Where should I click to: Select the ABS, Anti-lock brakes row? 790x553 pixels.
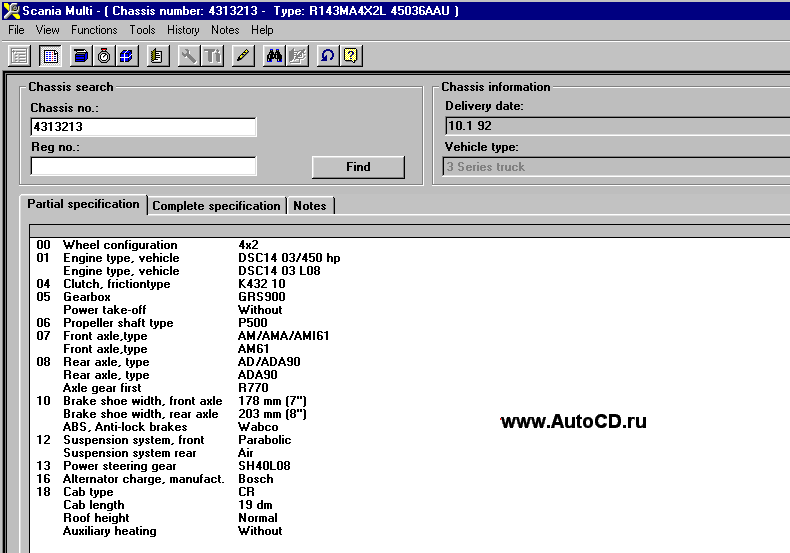pos(411,427)
